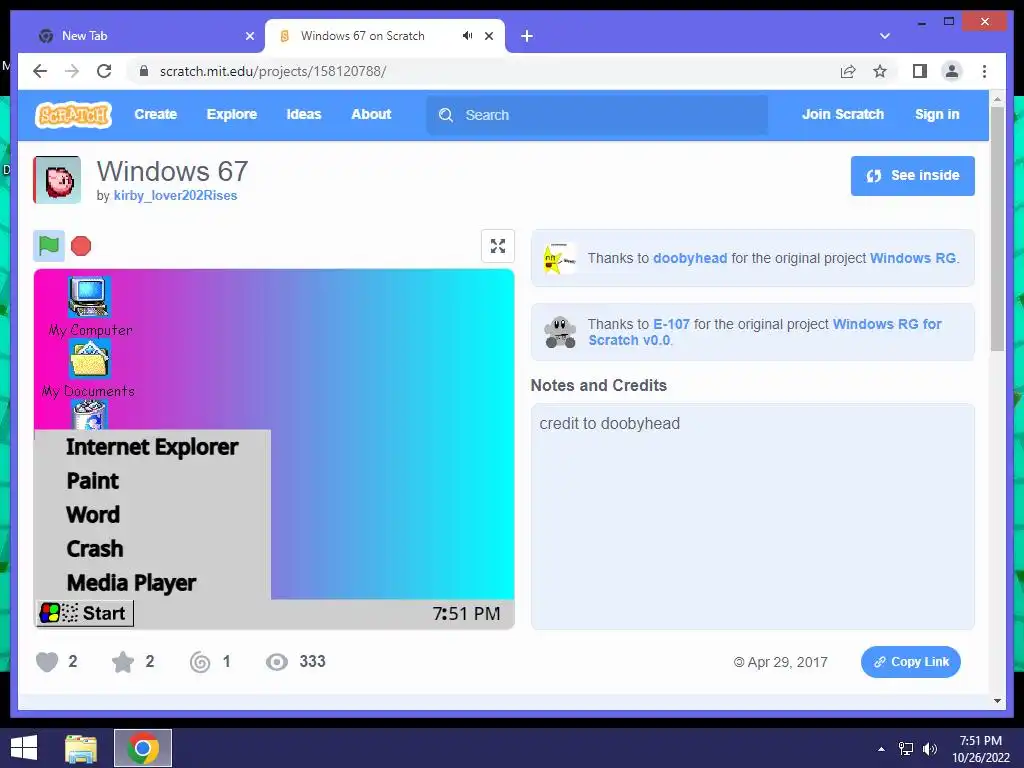Open File Explorer from the taskbar

point(81,748)
